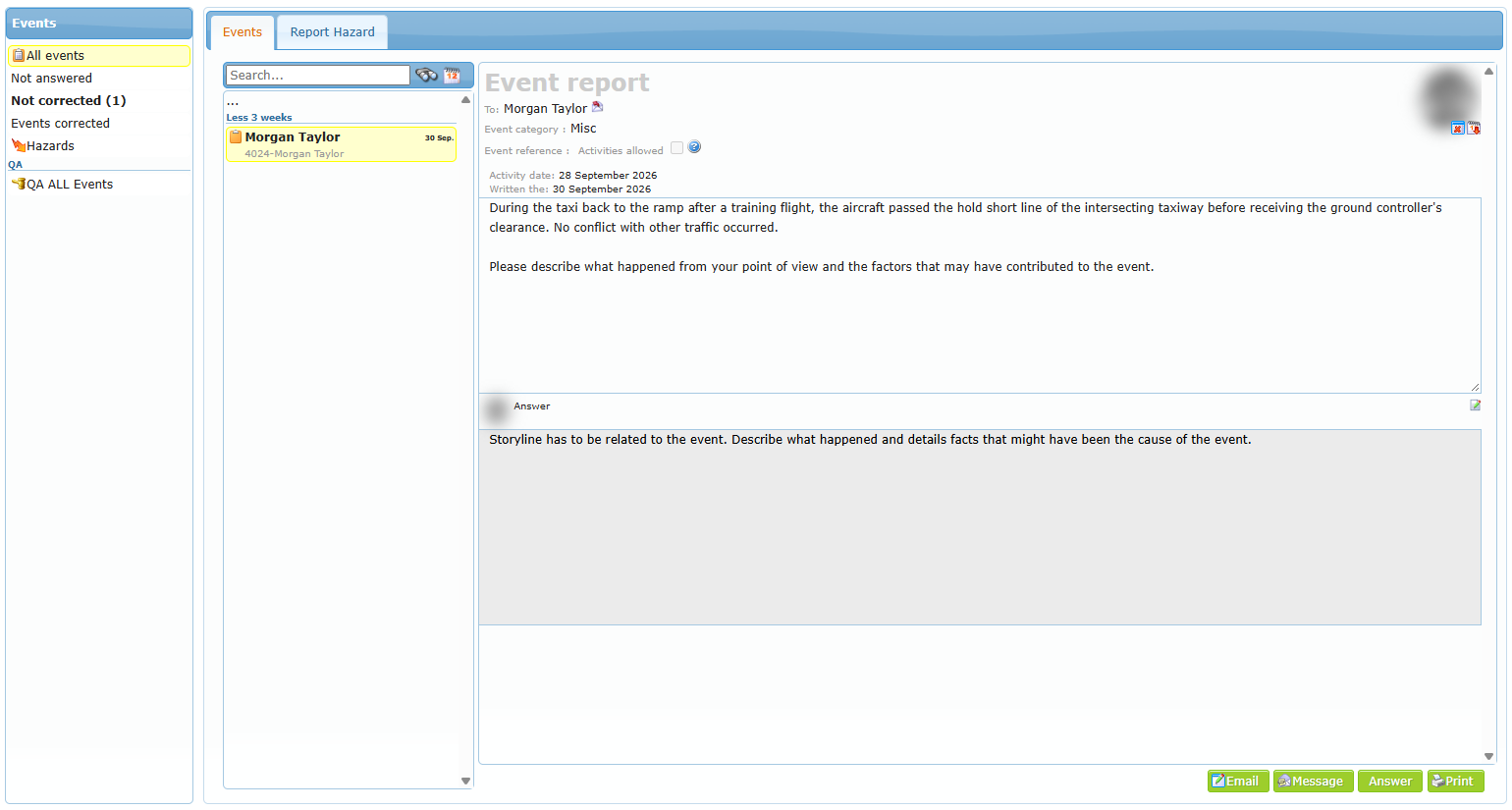
Task: Click the event report scroll-up arrow
Action: click(x=1488, y=72)
